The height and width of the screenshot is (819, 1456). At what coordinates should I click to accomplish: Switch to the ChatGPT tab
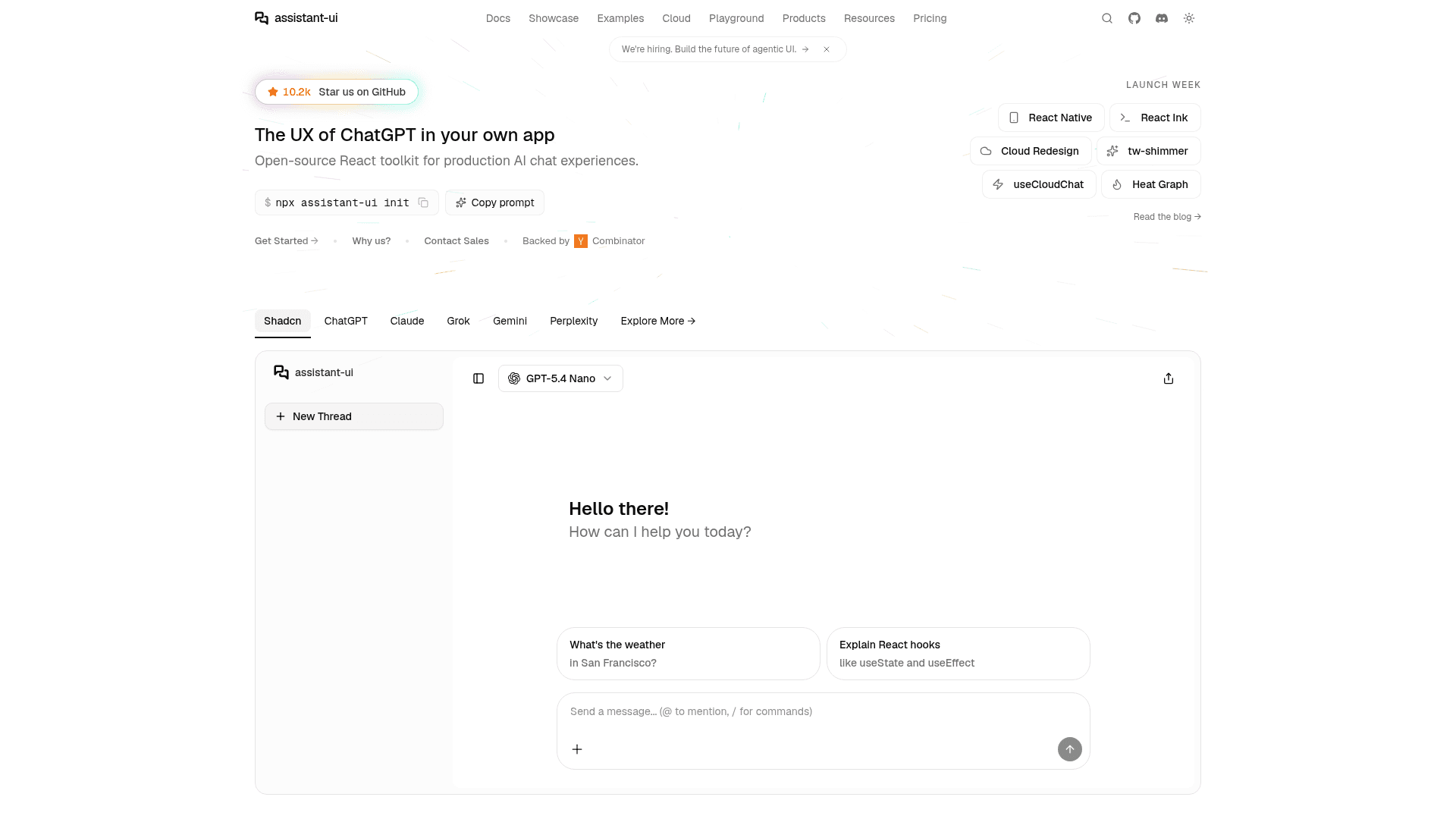pyautogui.click(x=346, y=322)
